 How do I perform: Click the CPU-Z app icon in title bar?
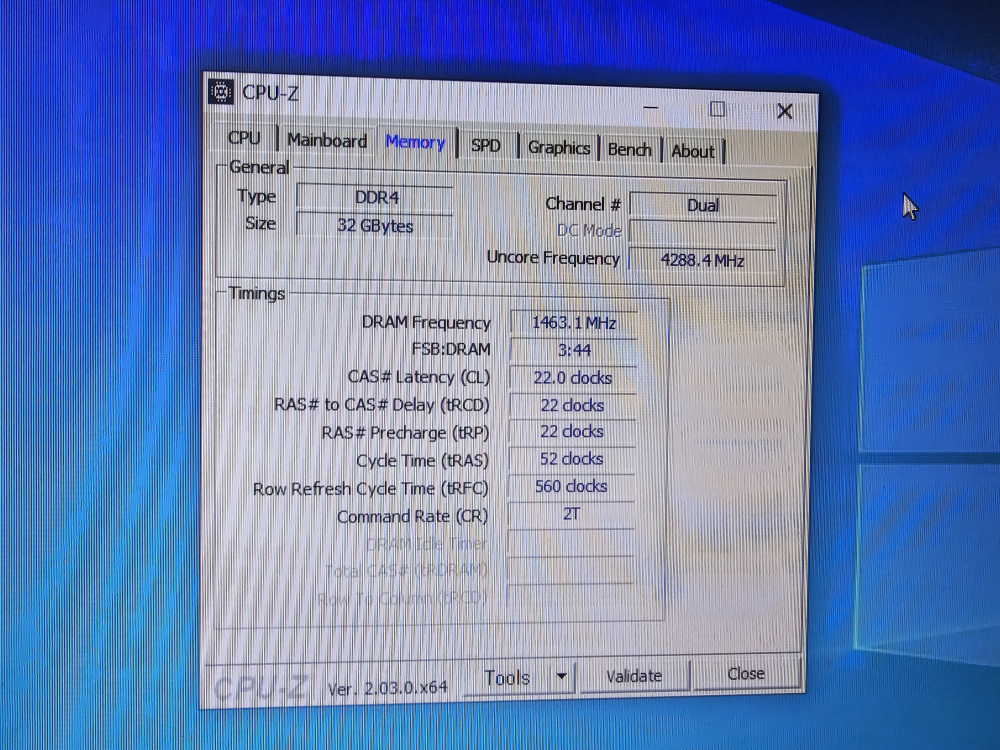pos(221,92)
